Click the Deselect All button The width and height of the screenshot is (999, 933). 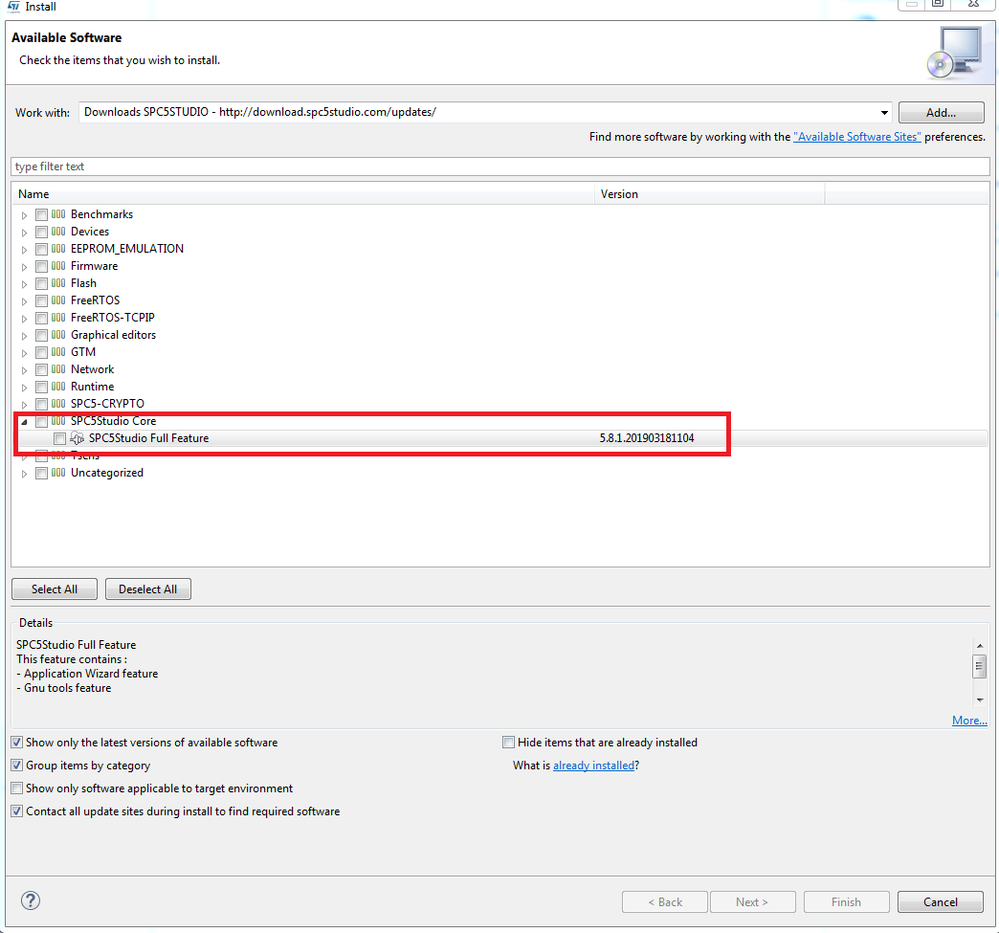coord(148,589)
